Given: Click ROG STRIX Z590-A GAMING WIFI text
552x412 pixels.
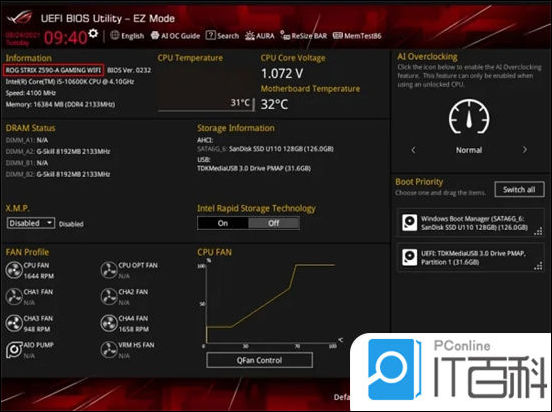Looking at the screenshot, I should (x=54, y=70).
